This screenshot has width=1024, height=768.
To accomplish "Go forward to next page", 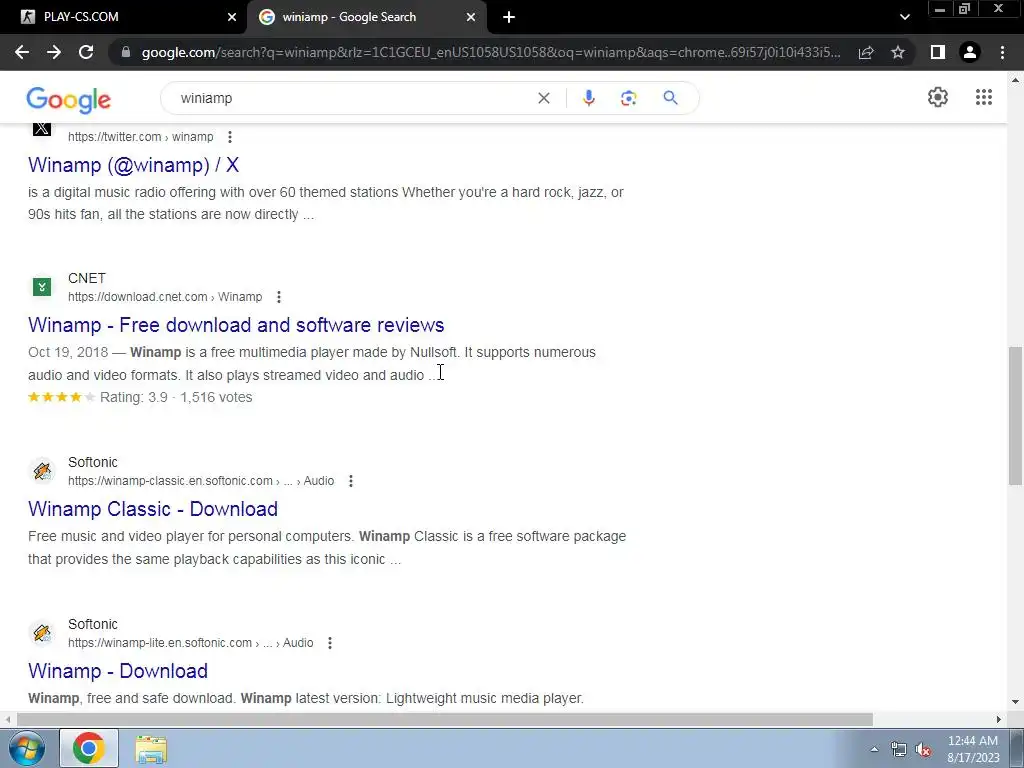I will [54, 52].
